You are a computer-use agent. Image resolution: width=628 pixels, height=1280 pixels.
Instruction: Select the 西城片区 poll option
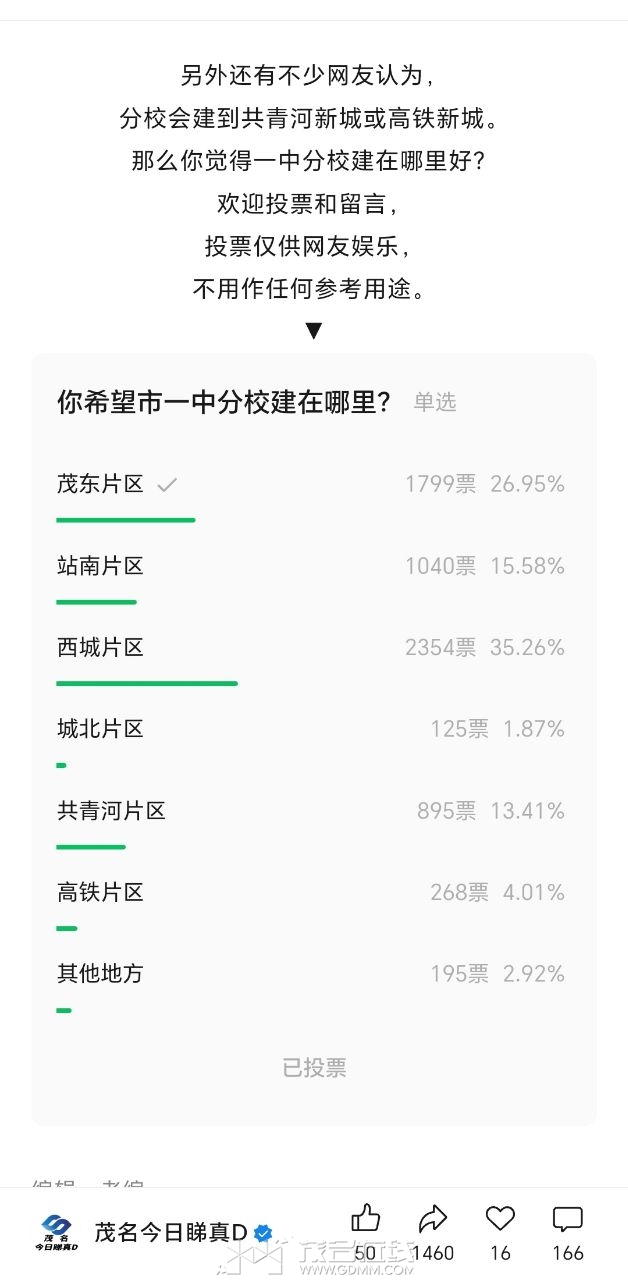tap(313, 660)
